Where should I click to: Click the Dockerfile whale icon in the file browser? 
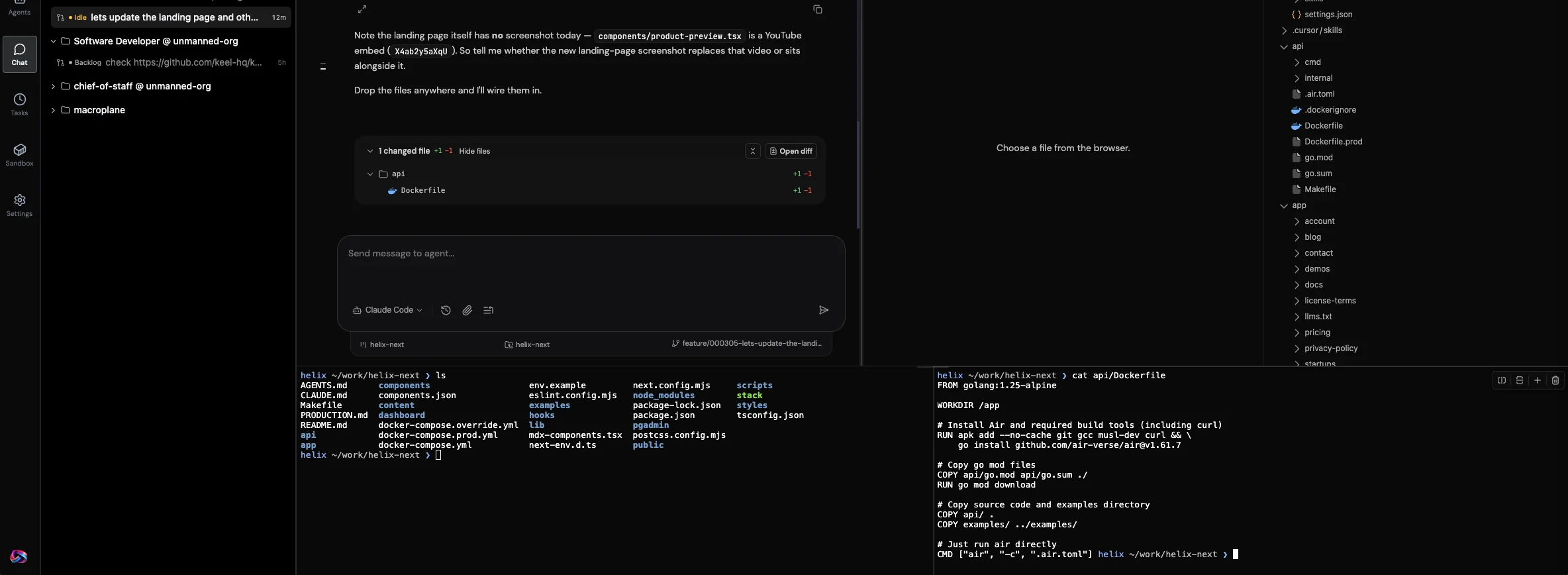click(1297, 126)
